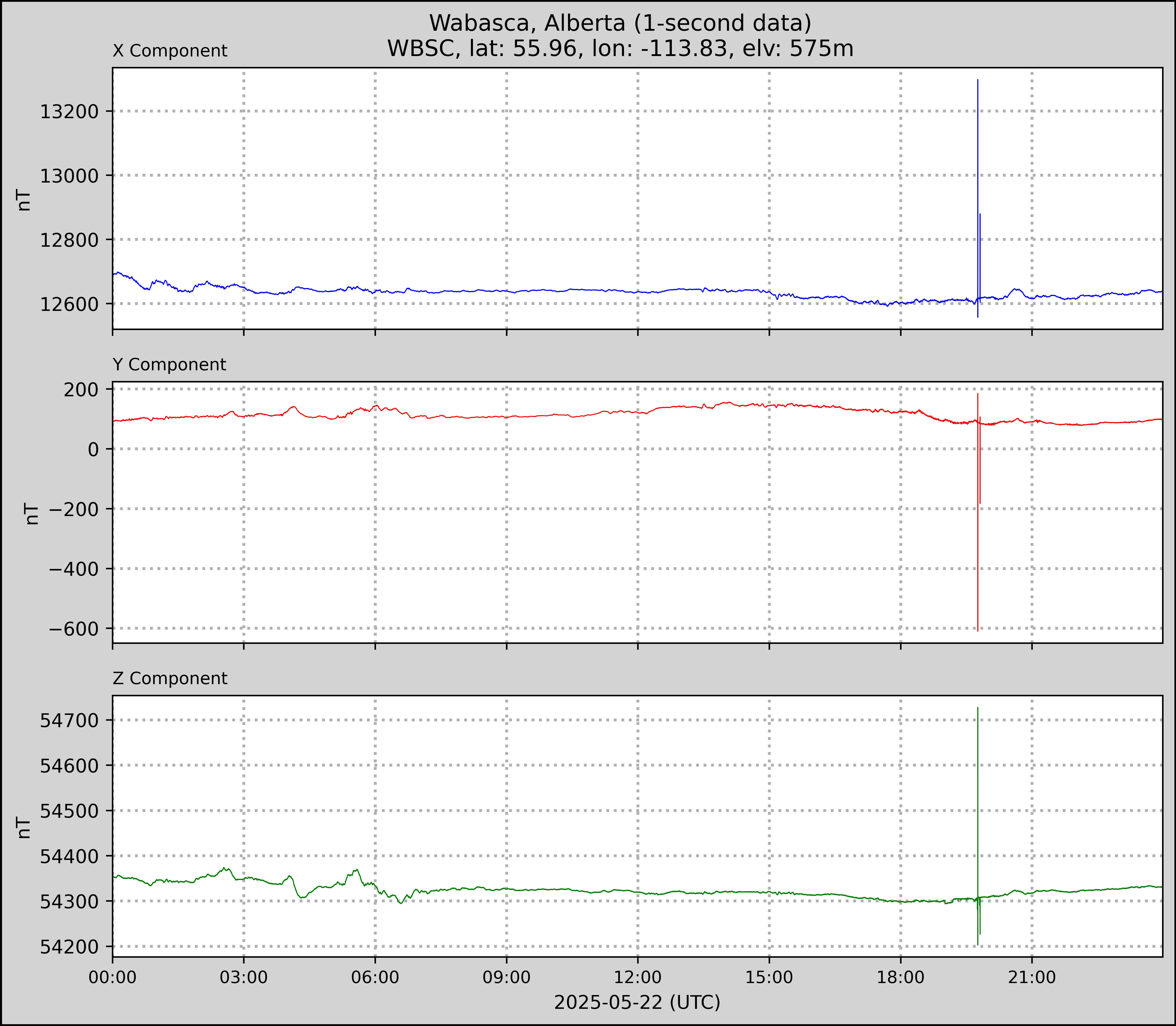
Task: Click the 00:00 time tick label
Action: [113, 977]
